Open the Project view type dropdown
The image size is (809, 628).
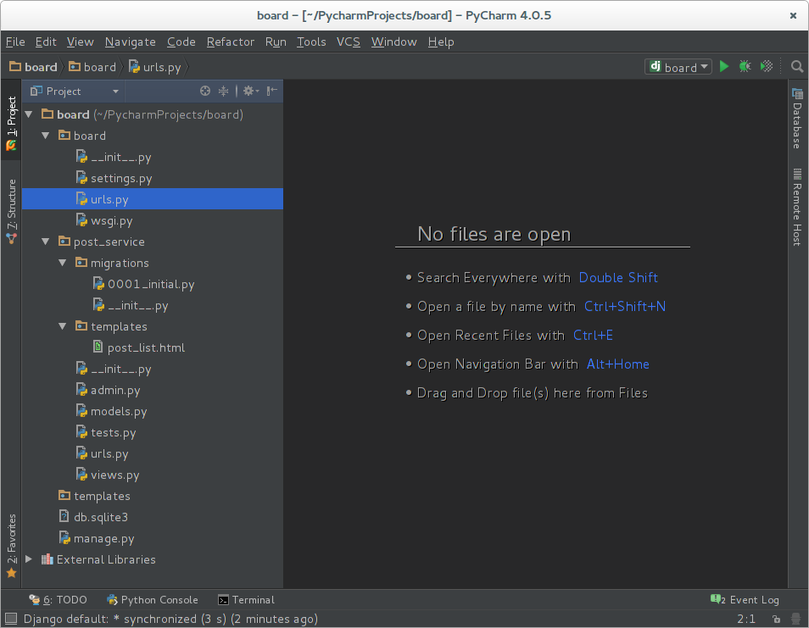pyautogui.click(x=74, y=91)
